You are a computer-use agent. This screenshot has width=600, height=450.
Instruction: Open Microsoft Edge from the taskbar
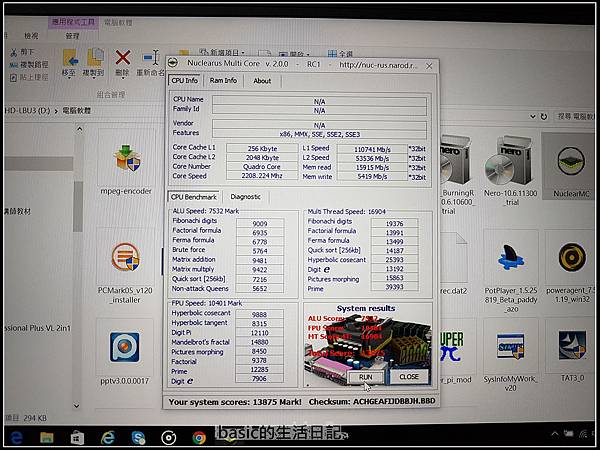pyautogui.click(x=16, y=437)
